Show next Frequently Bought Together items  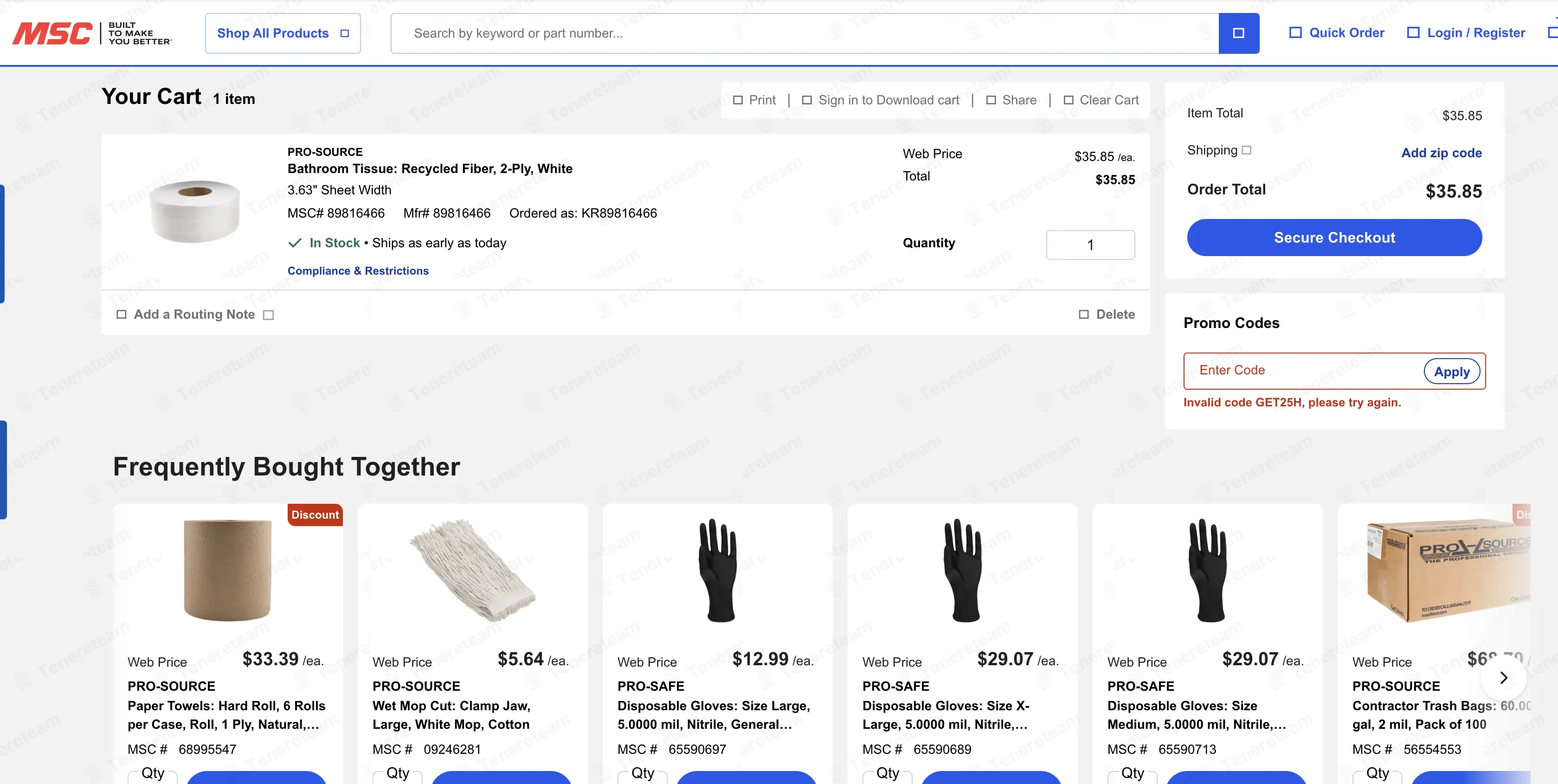coord(1504,678)
